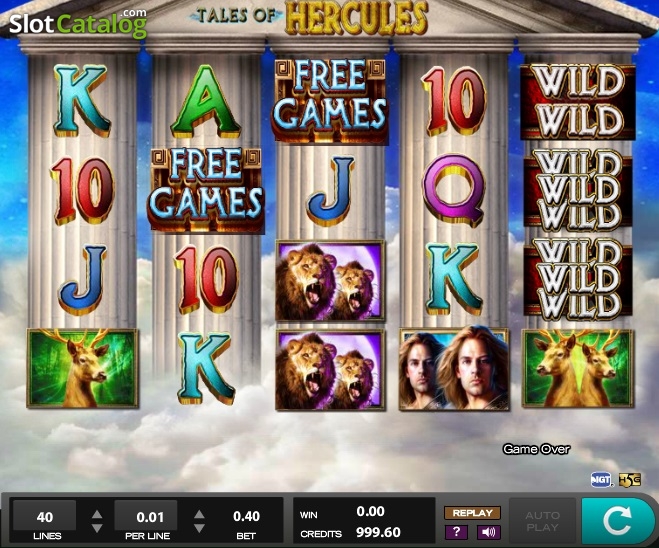Click the IGT logo
Image resolution: width=659 pixels, height=548 pixels.
pos(601,480)
